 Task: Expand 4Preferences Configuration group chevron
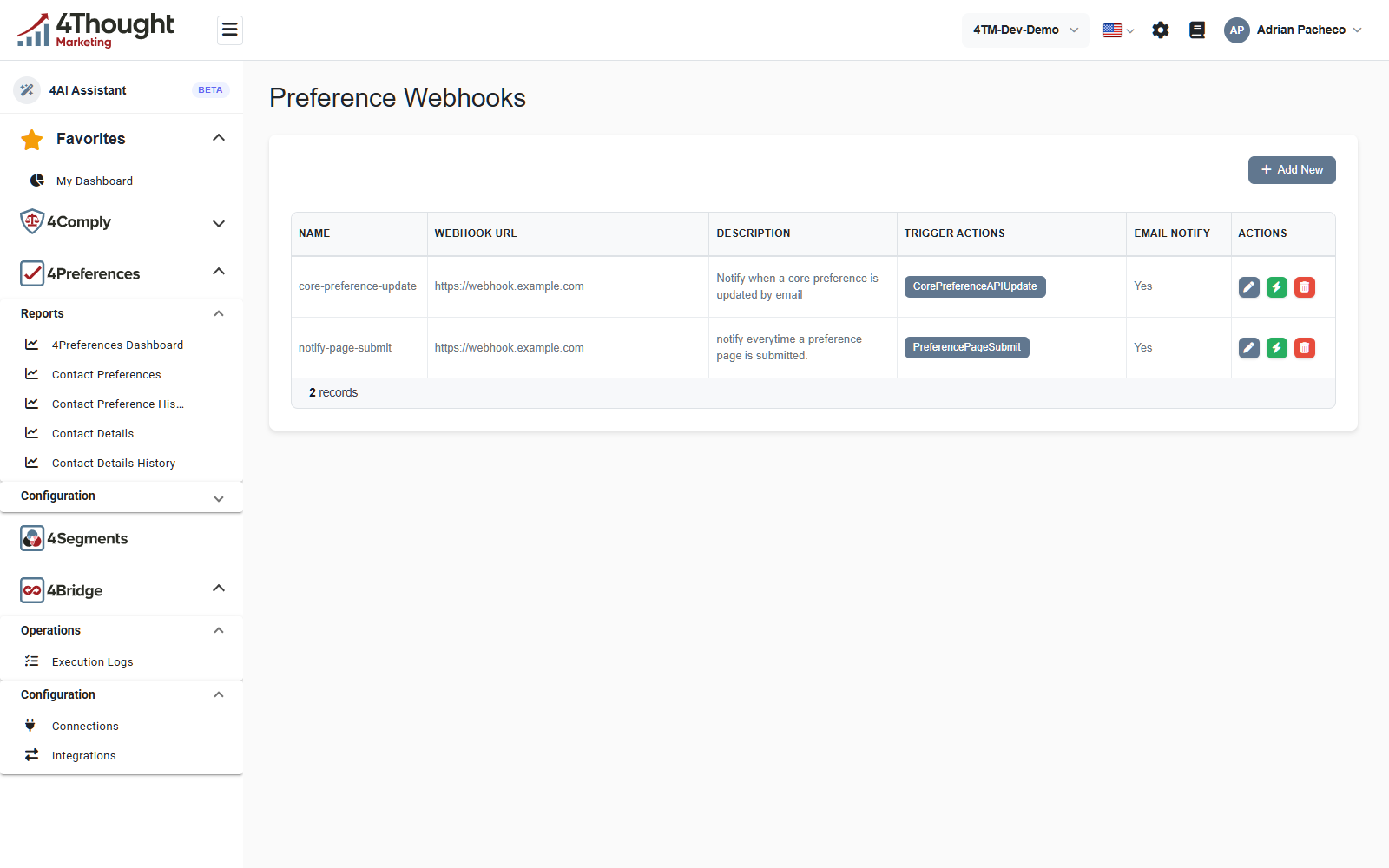[219, 498]
